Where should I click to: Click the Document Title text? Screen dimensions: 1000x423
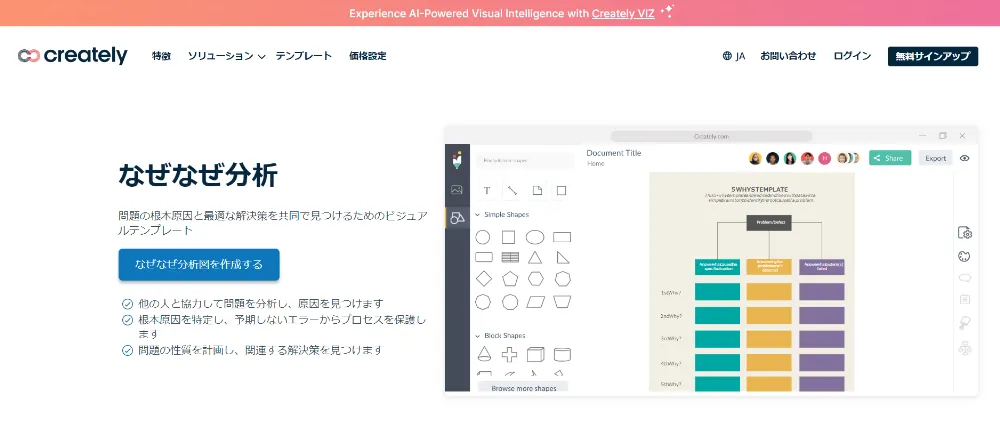[x=614, y=153]
